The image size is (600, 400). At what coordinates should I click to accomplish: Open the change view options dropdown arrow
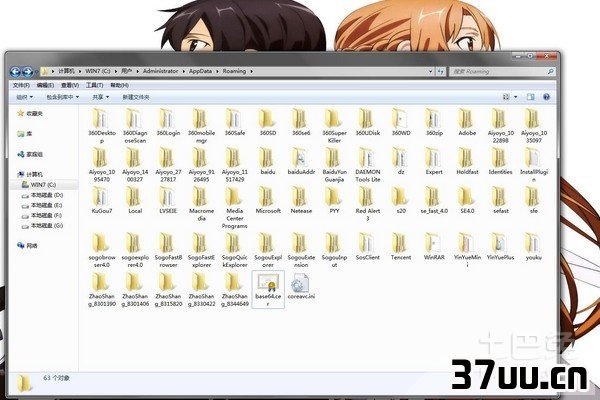516,97
